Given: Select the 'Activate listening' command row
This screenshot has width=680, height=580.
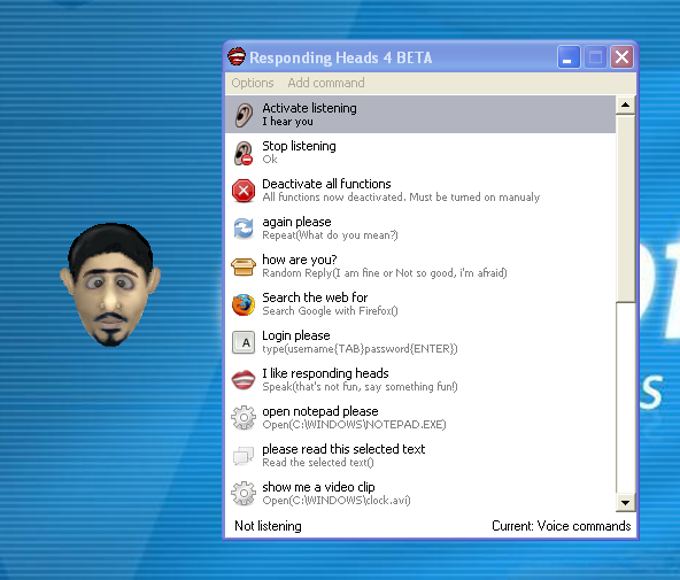Looking at the screenshot, I should click(x=420, y=115).
